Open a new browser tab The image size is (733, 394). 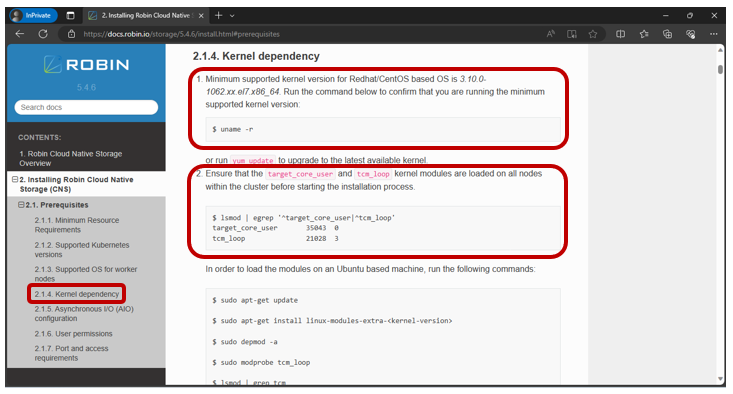pyautogui.click(x=218, y=15)
